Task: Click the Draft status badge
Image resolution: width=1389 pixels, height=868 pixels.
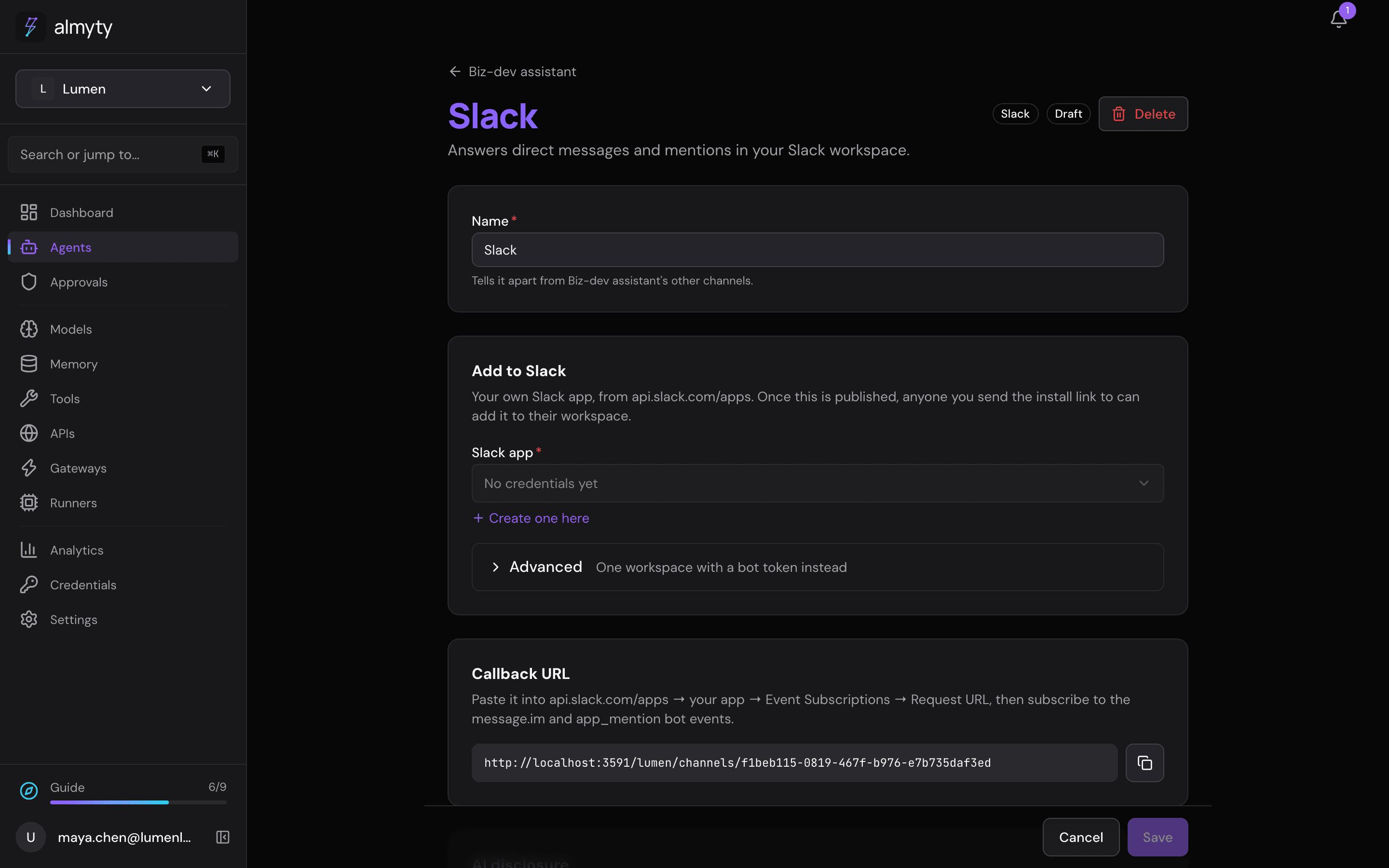Action: (x=1068, y=114)
